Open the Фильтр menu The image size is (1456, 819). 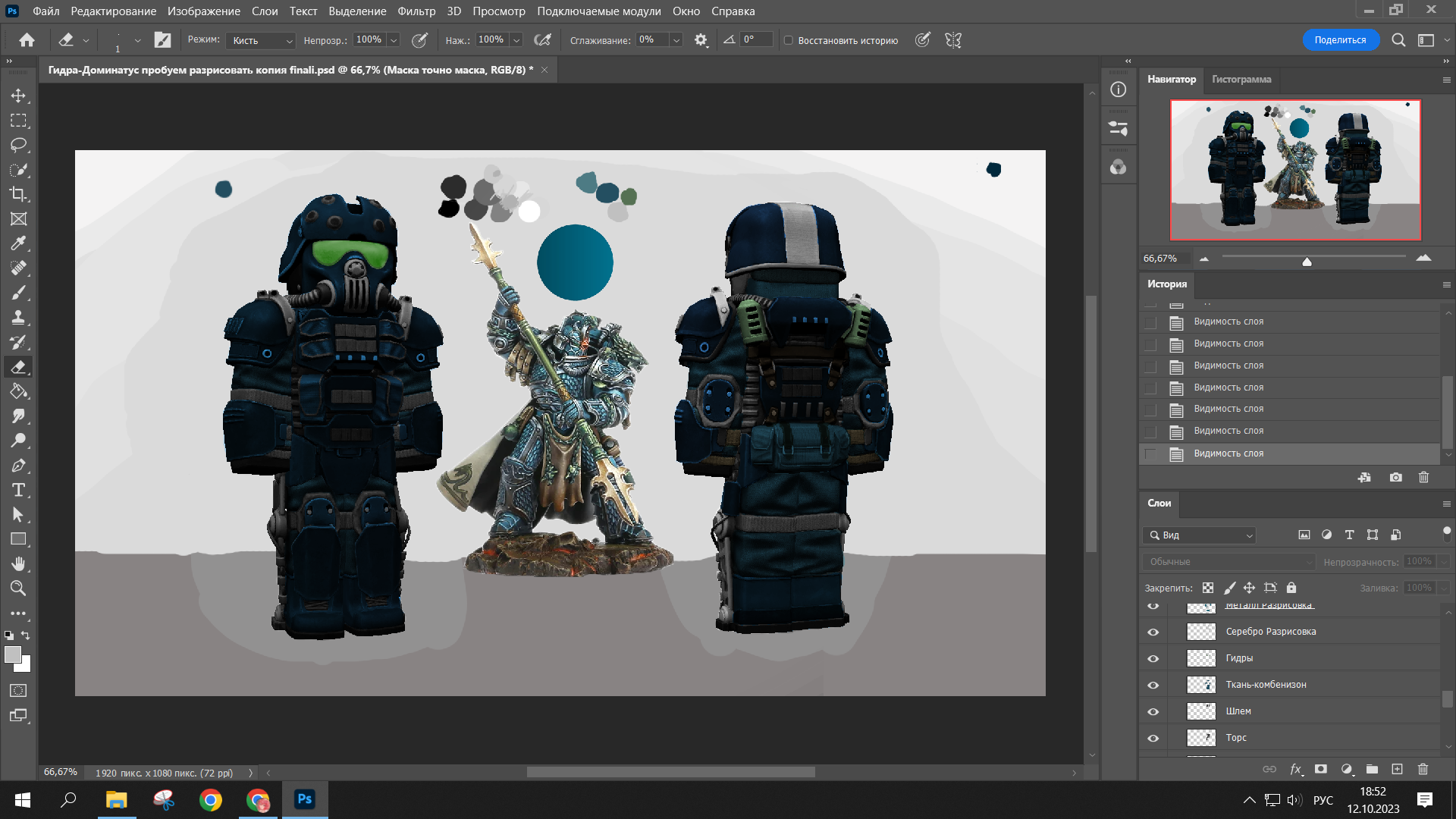click(416, 11)
